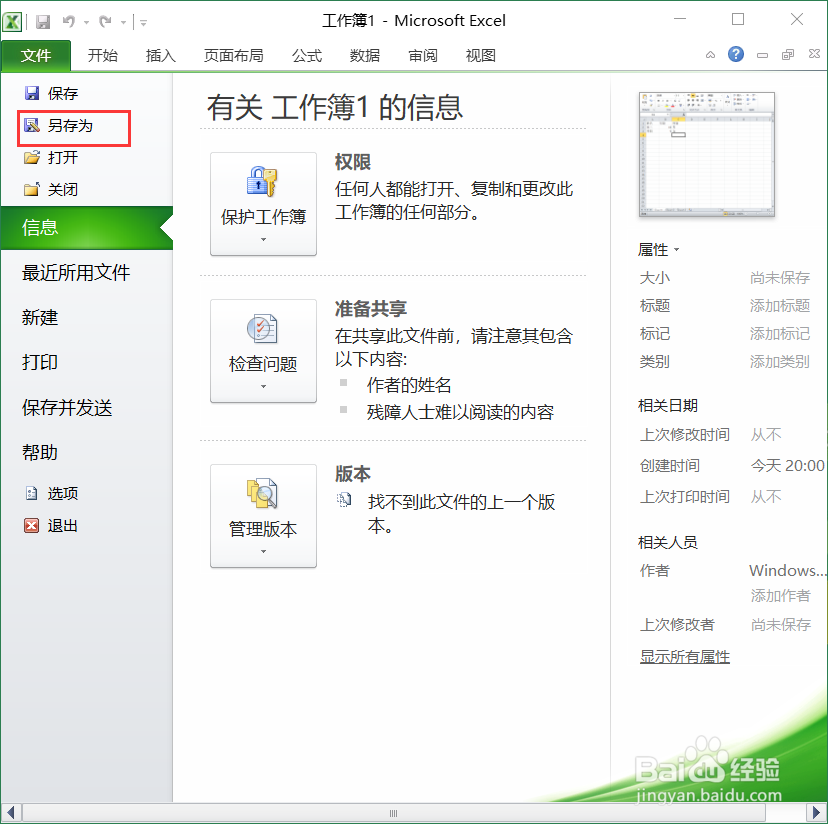This screenshot has width=828, height=824.
Task: Switch to the 公式 ribbon tab
Action: point(307,55)
